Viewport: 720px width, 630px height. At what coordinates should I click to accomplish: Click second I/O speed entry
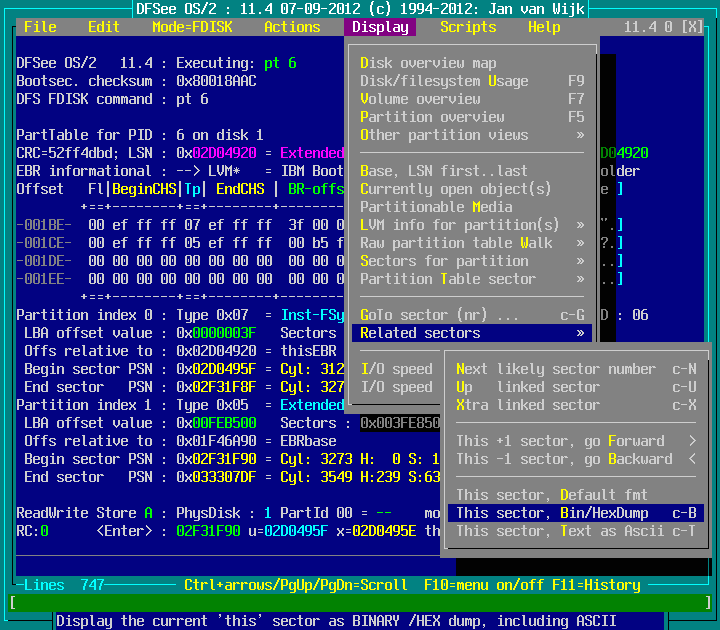pyautogui.click(x=397, y=387)
